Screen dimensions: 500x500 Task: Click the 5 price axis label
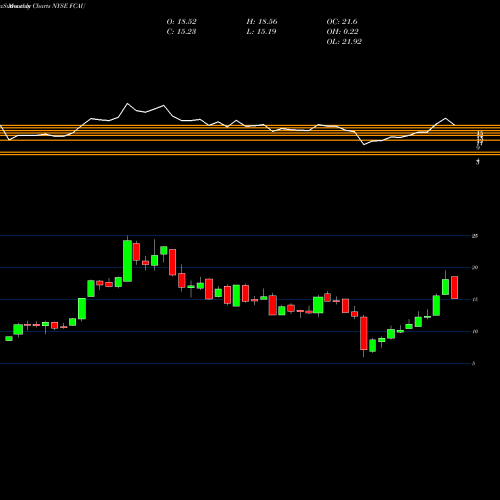pyautogui.click(x=473, y=363)
